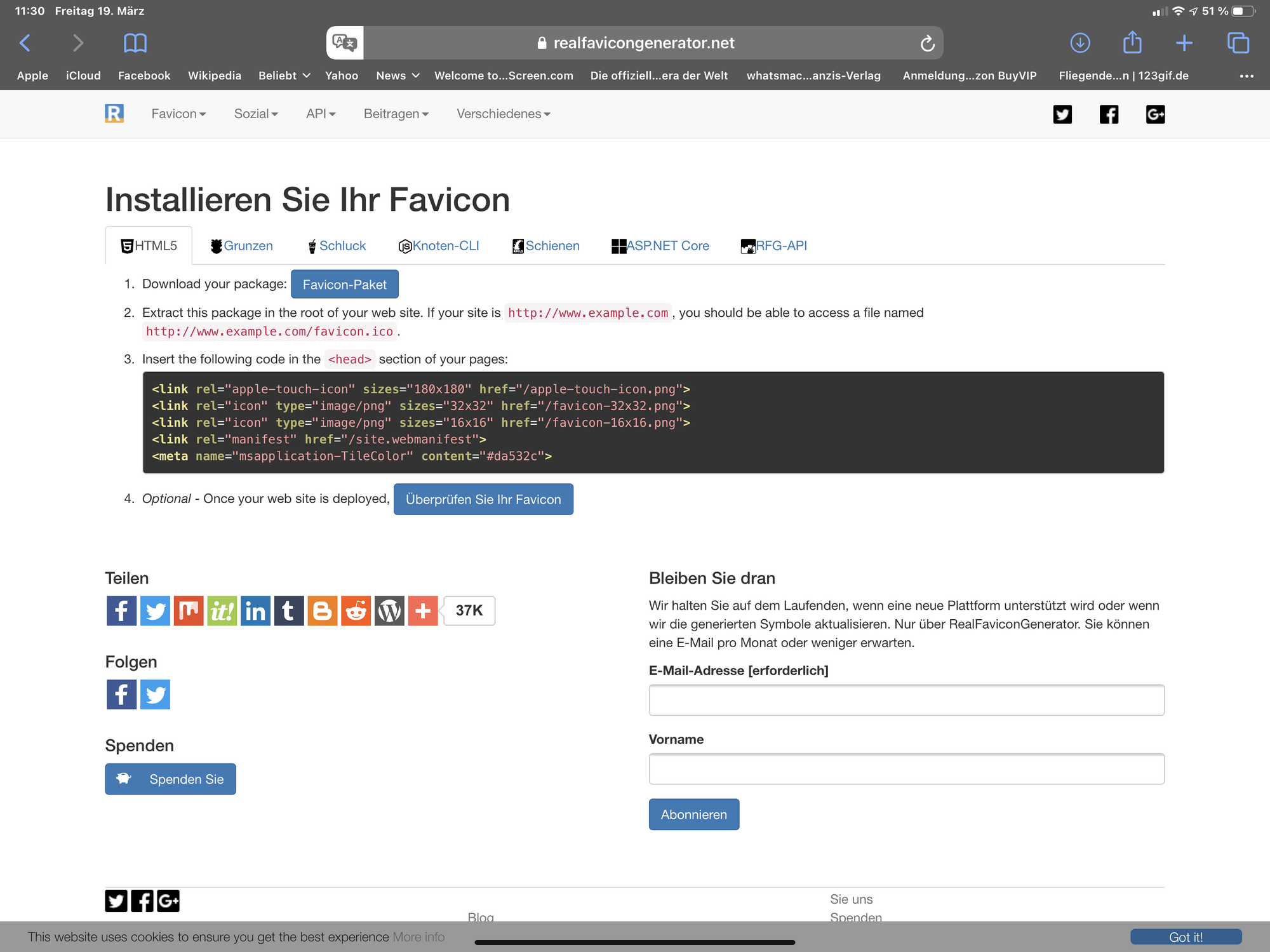Share on LinkedIn in Teilen row
The image size is (1270, 952).
255,611
